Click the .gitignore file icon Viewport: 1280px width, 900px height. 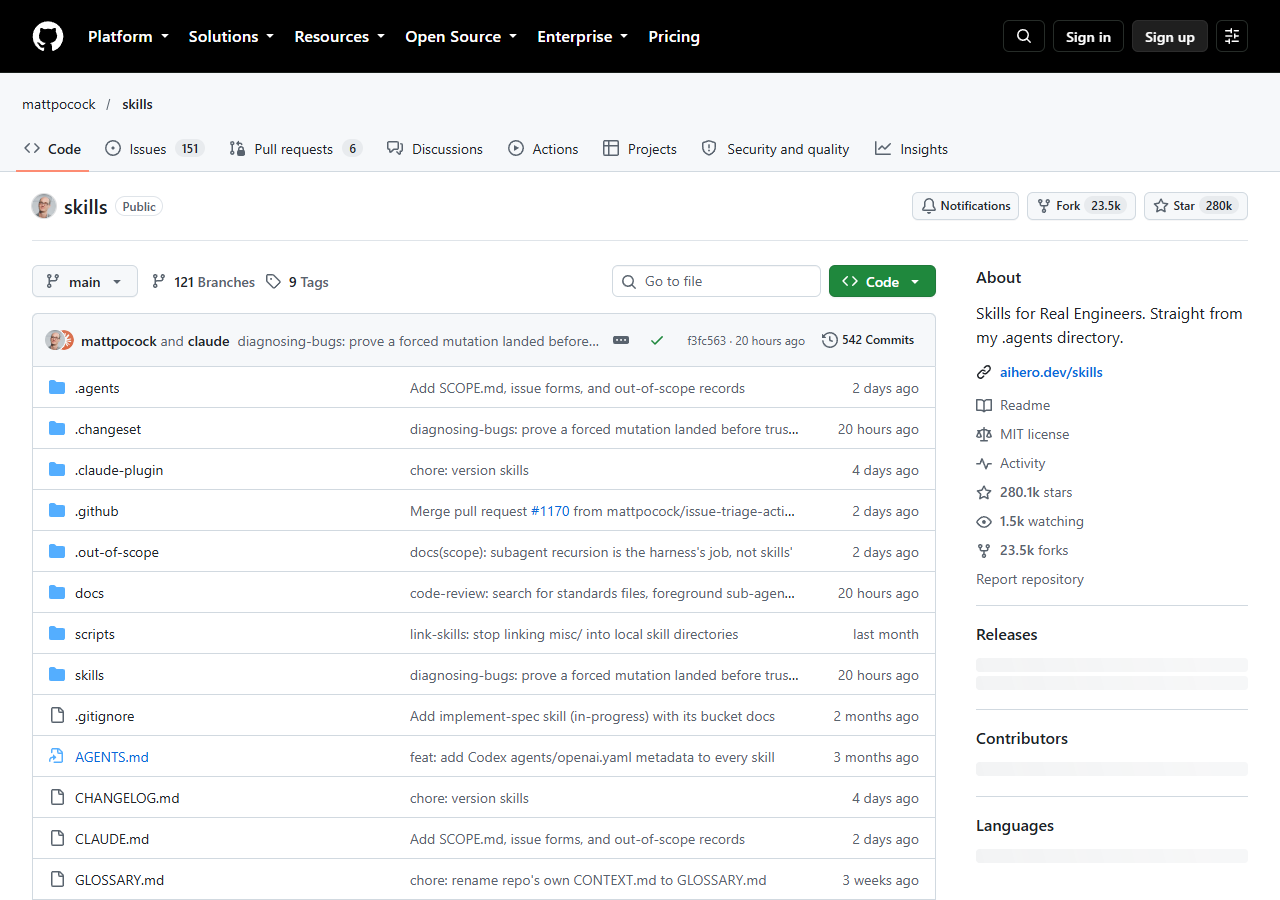pyautogui.click(x=57, y=716)
